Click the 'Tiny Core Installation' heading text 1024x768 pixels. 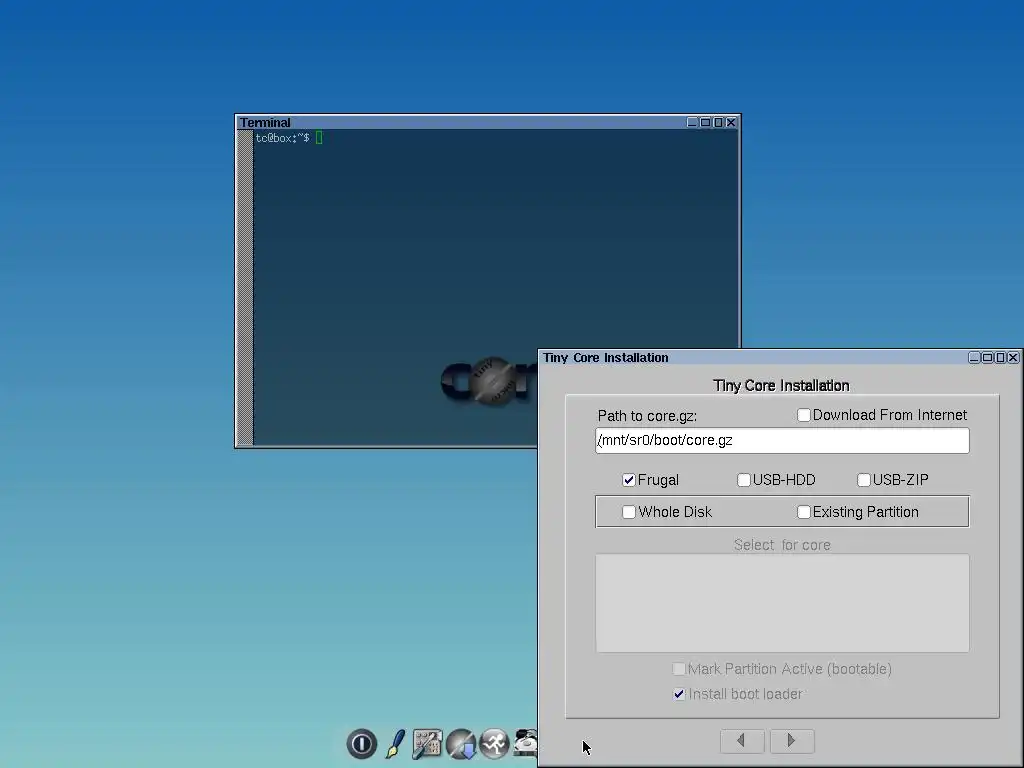tap(781, 385)
